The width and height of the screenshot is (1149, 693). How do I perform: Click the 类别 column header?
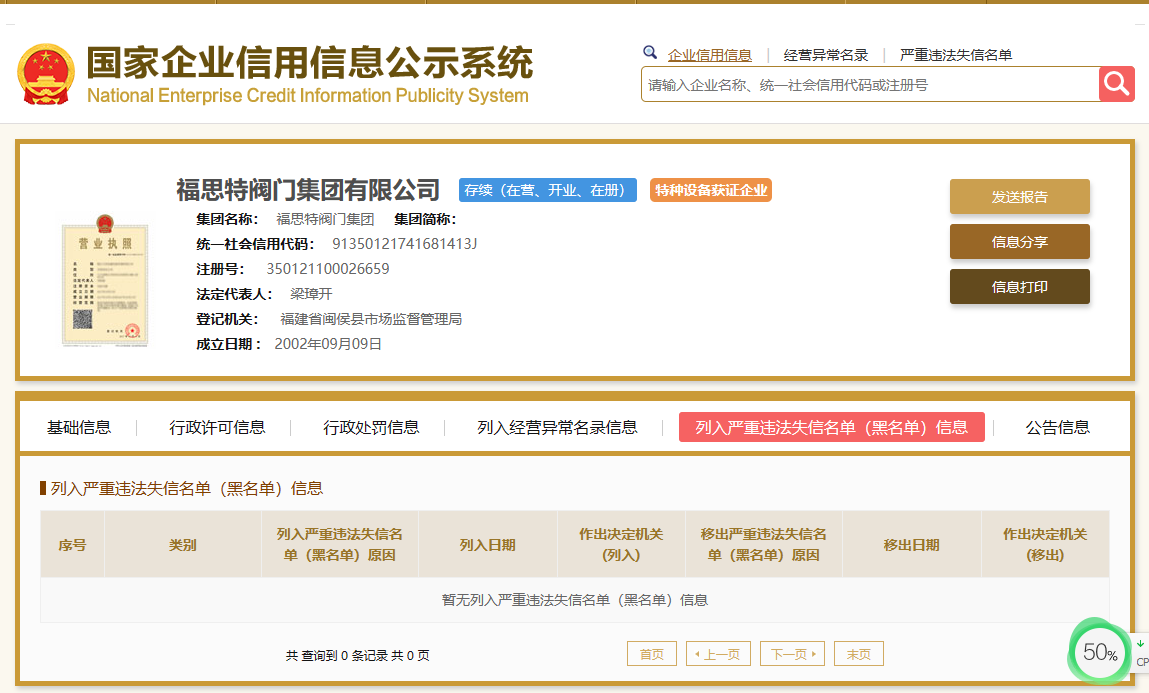(182, 544)
